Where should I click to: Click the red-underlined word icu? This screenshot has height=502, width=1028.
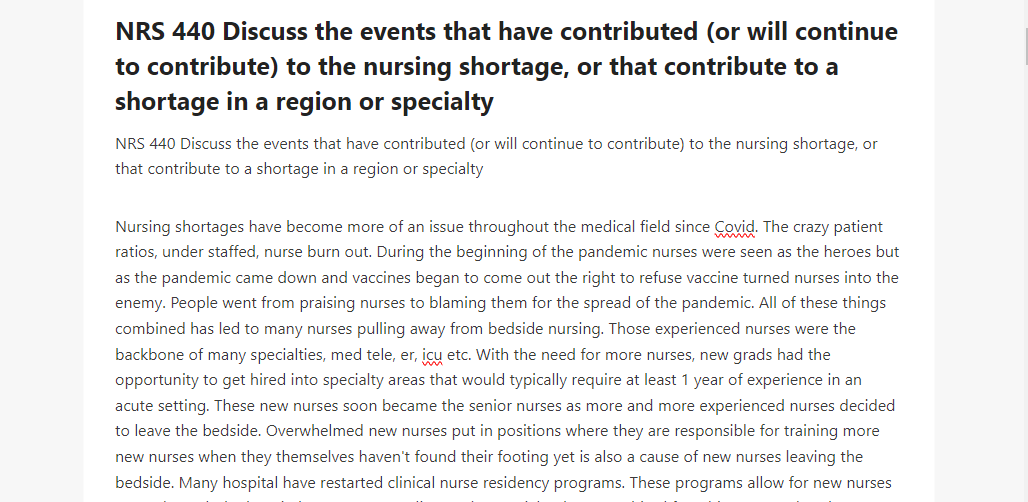pos(432,355)
